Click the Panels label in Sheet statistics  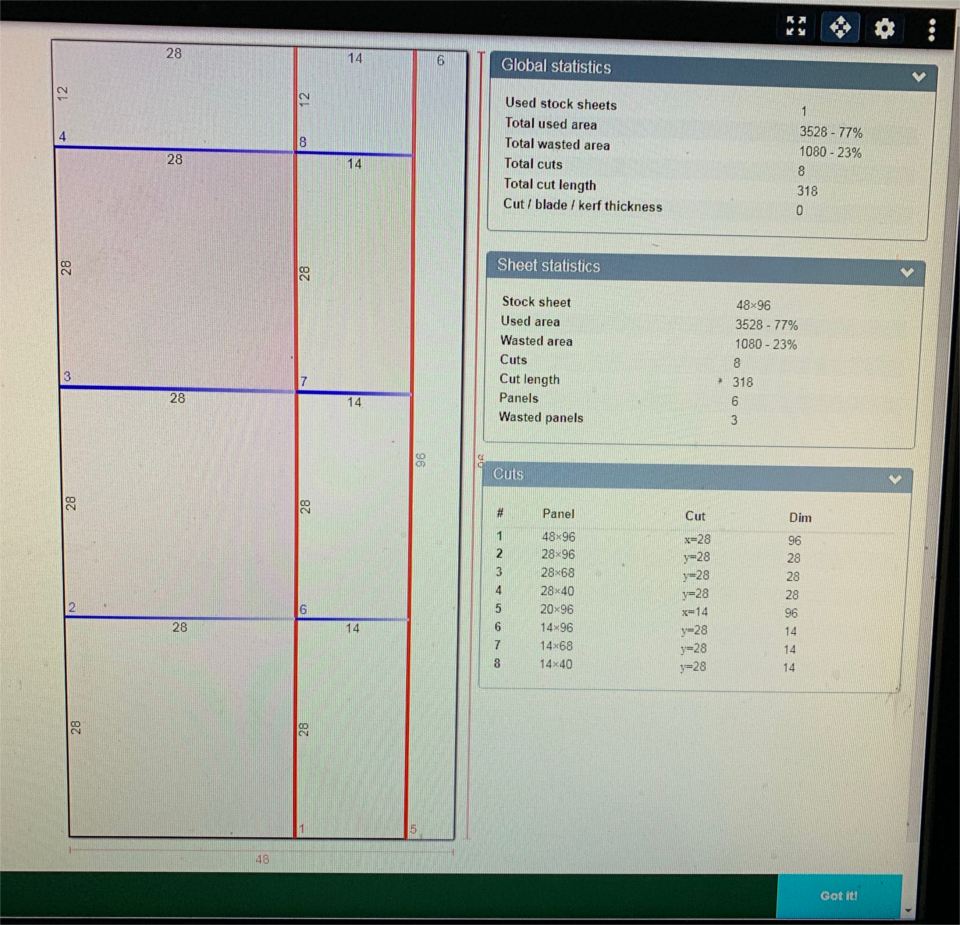[x=519, y=398]
